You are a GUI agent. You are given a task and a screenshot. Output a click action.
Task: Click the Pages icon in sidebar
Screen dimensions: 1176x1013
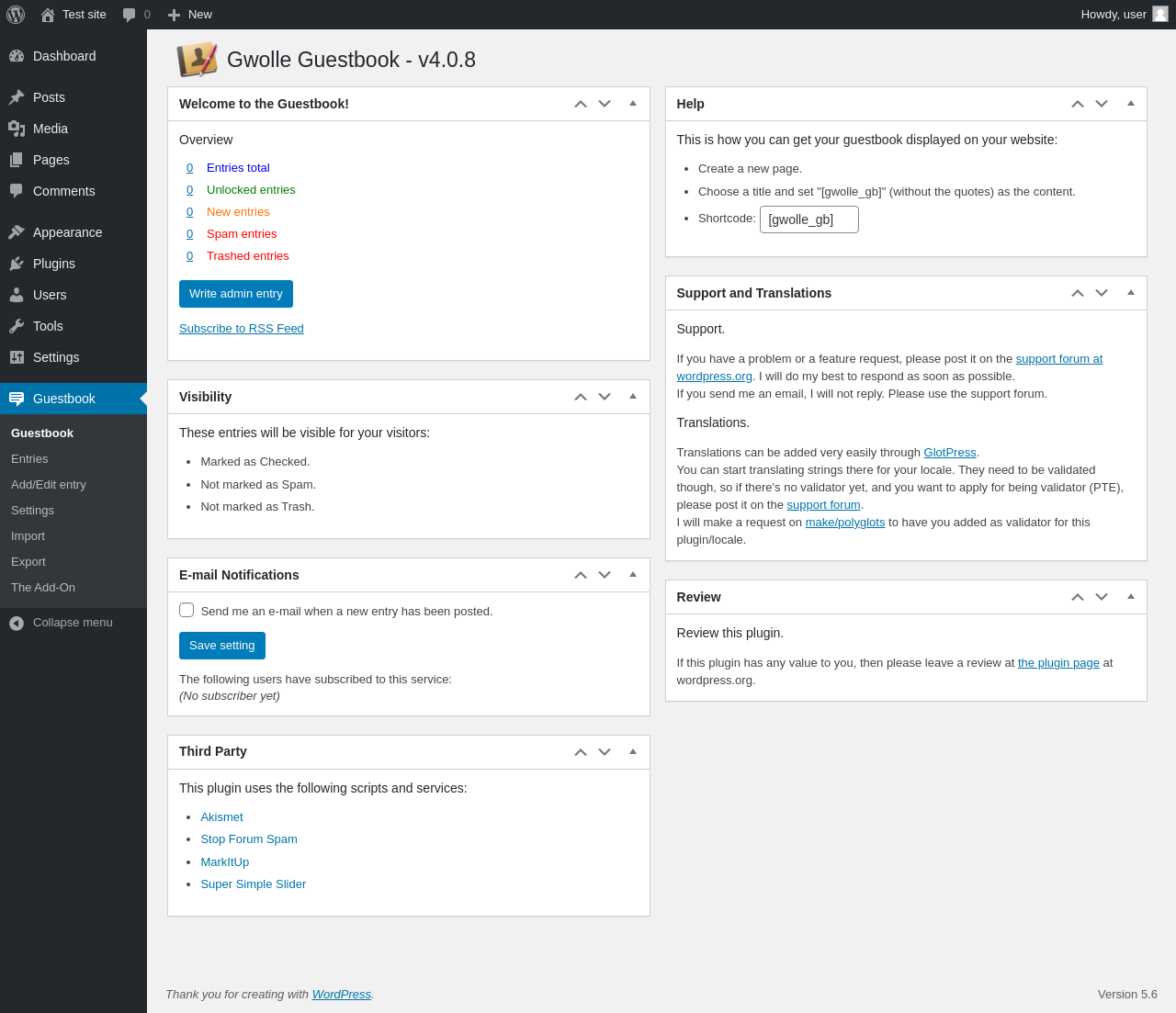coord(17,160)
